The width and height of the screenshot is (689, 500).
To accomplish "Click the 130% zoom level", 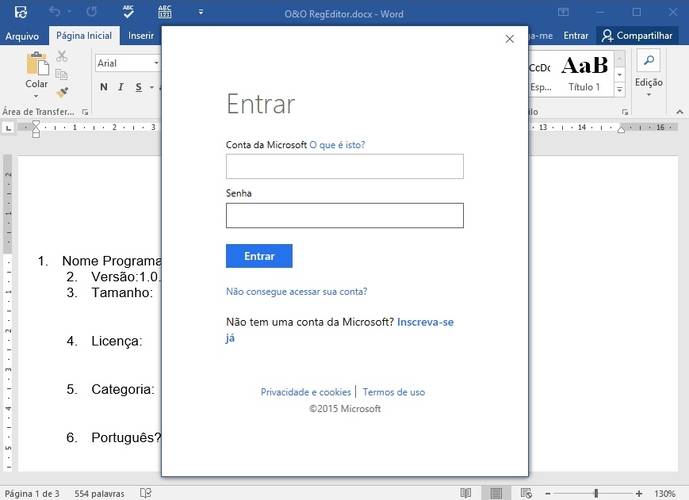I will pyautogui.click(x=664, y=493).
